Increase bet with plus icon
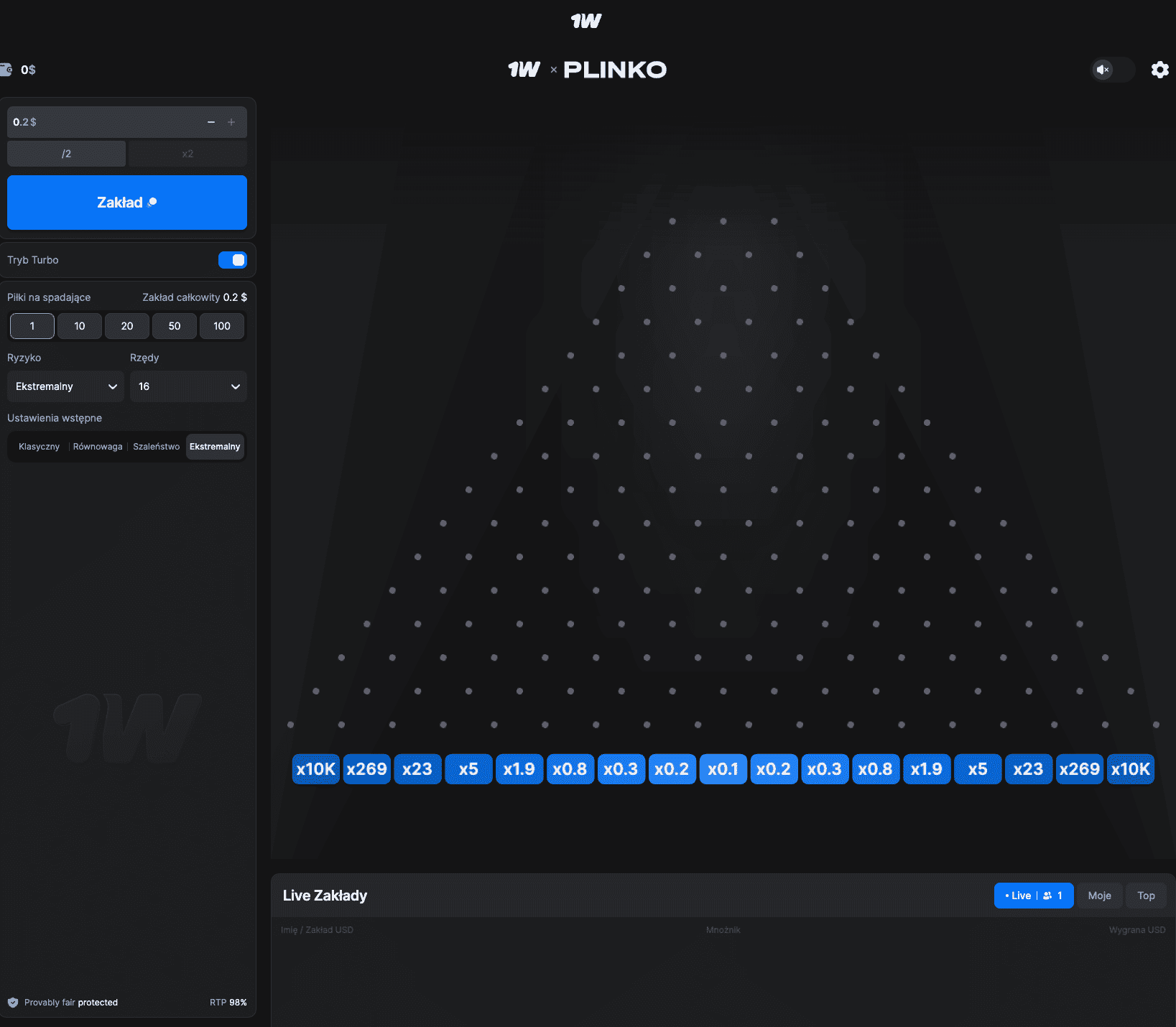Screen dimensions: 1176x1027 pyautogui.click(x=231, y=122)
